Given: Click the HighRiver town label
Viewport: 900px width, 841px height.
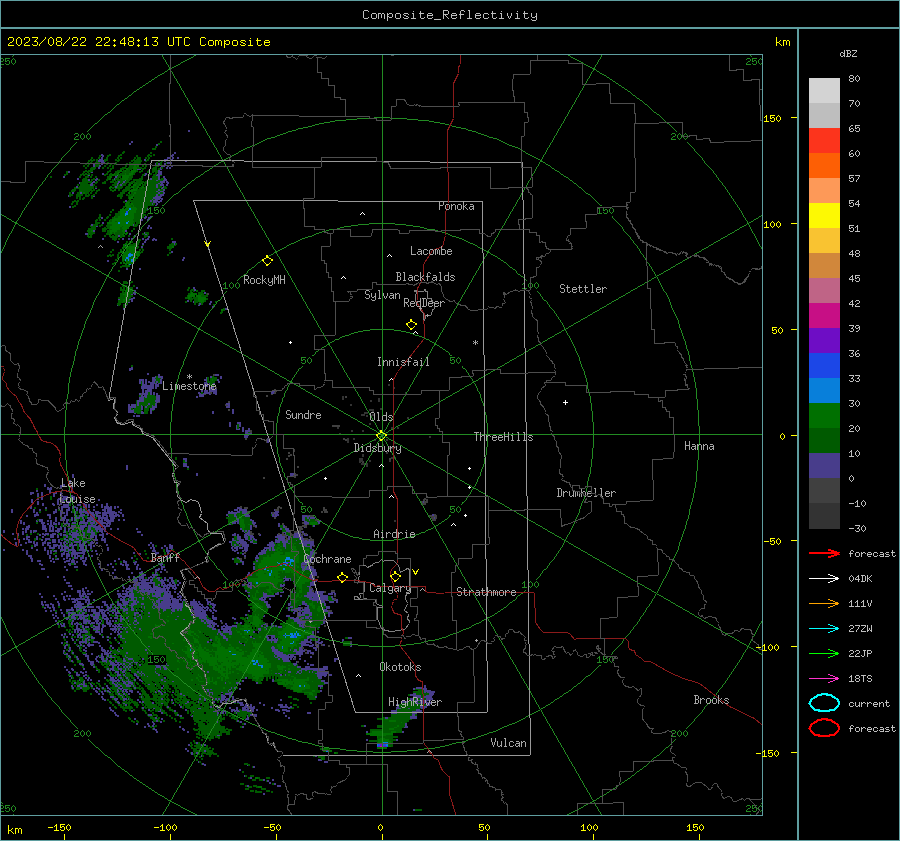Looking at the screenshot, I should 415,702.
